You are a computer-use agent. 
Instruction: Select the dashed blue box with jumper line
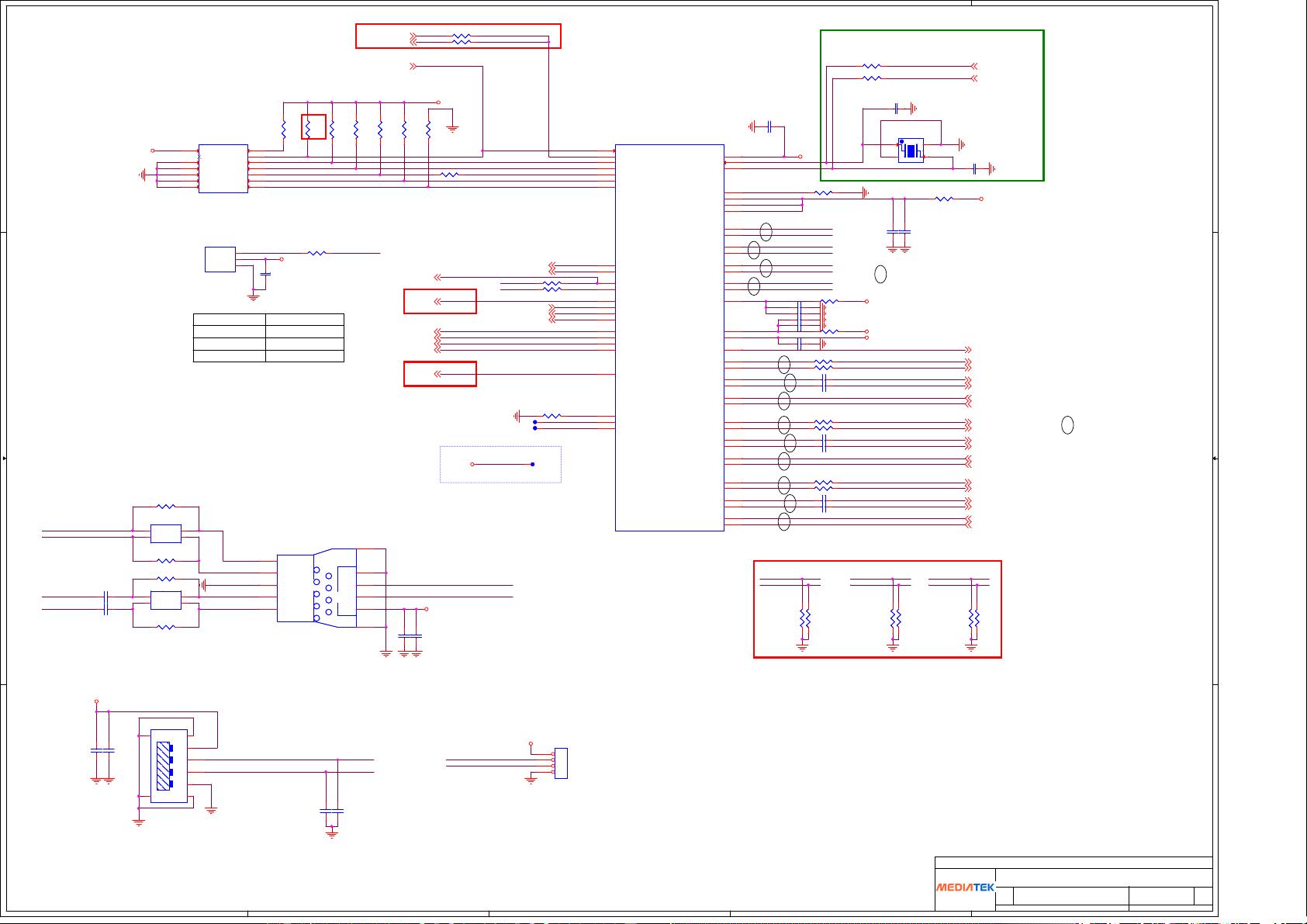tap(500, 465)
